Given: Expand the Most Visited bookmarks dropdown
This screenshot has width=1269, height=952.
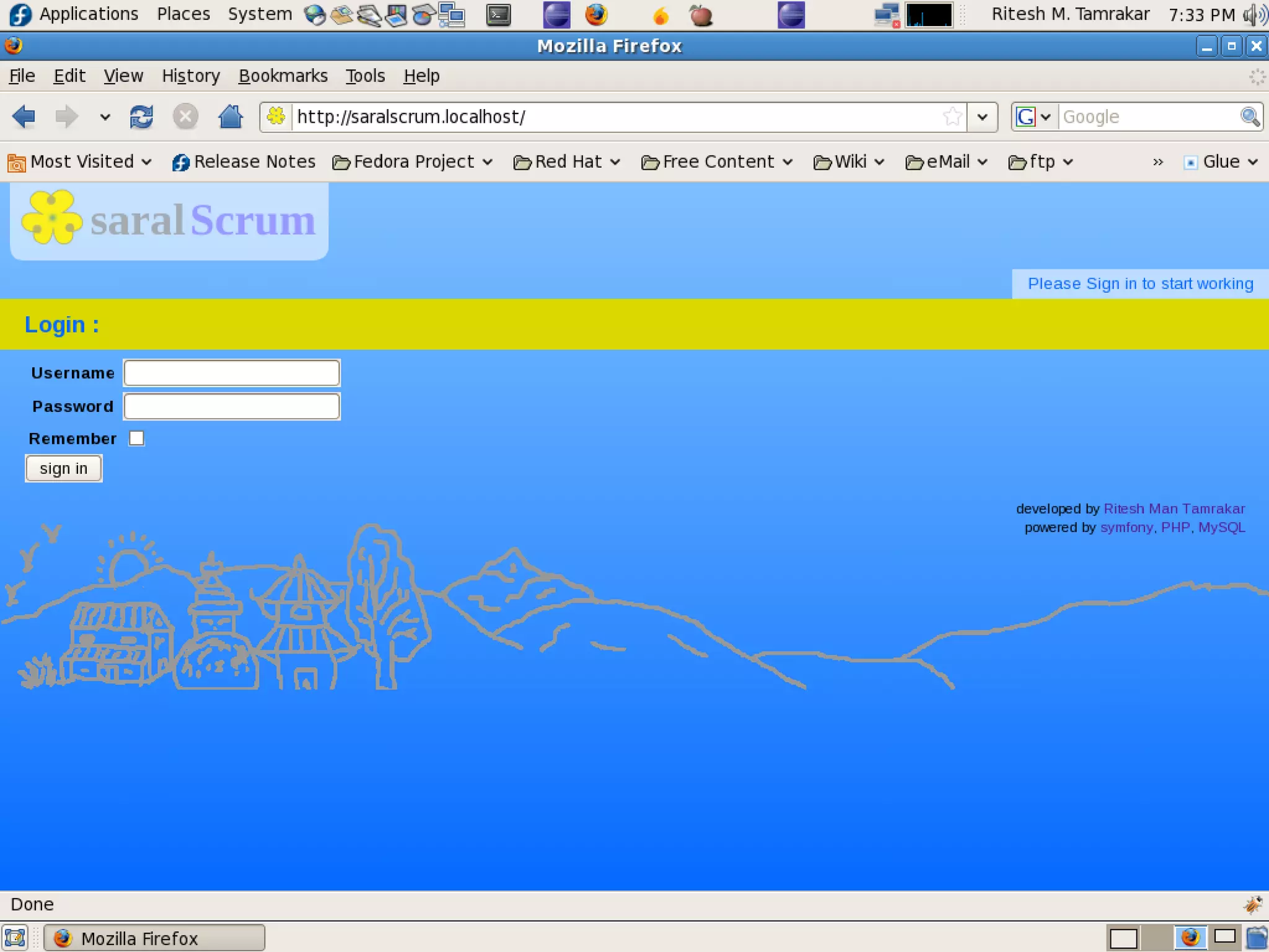Looking at the screenshot, I should point(81,162).
